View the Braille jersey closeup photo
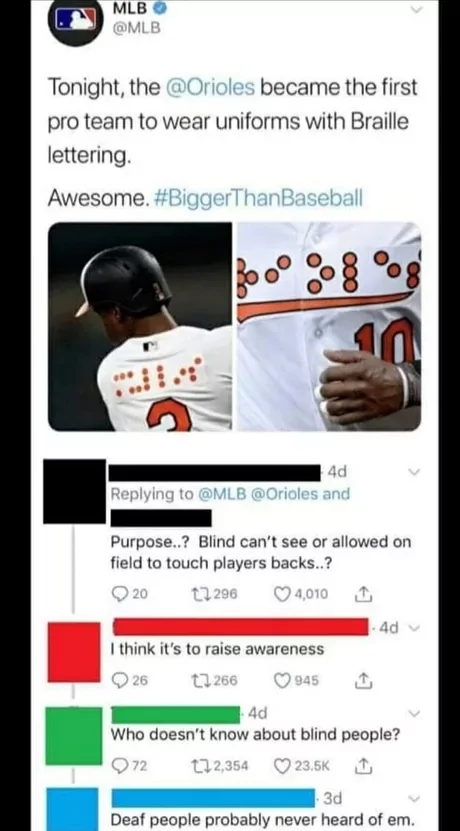Screen dimensions: 460x831 (329, 326)
